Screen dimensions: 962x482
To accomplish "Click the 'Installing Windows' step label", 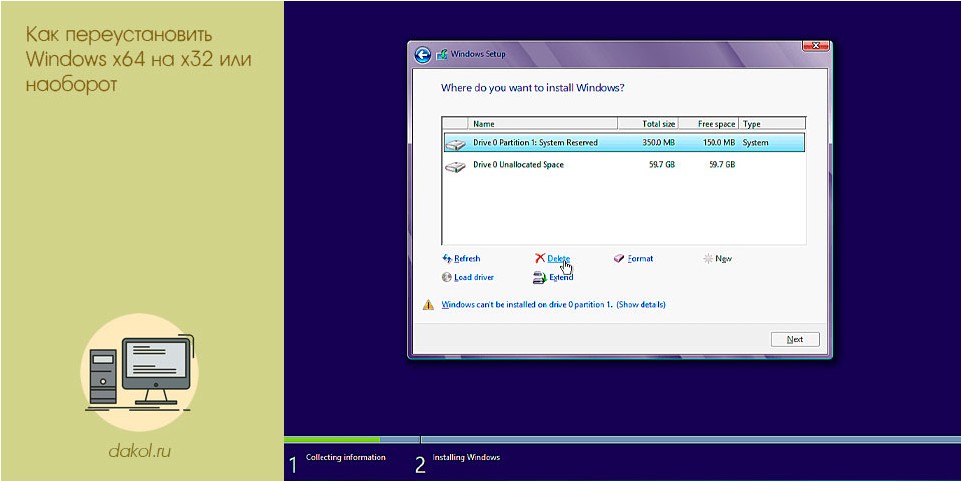I will [466, 457].
